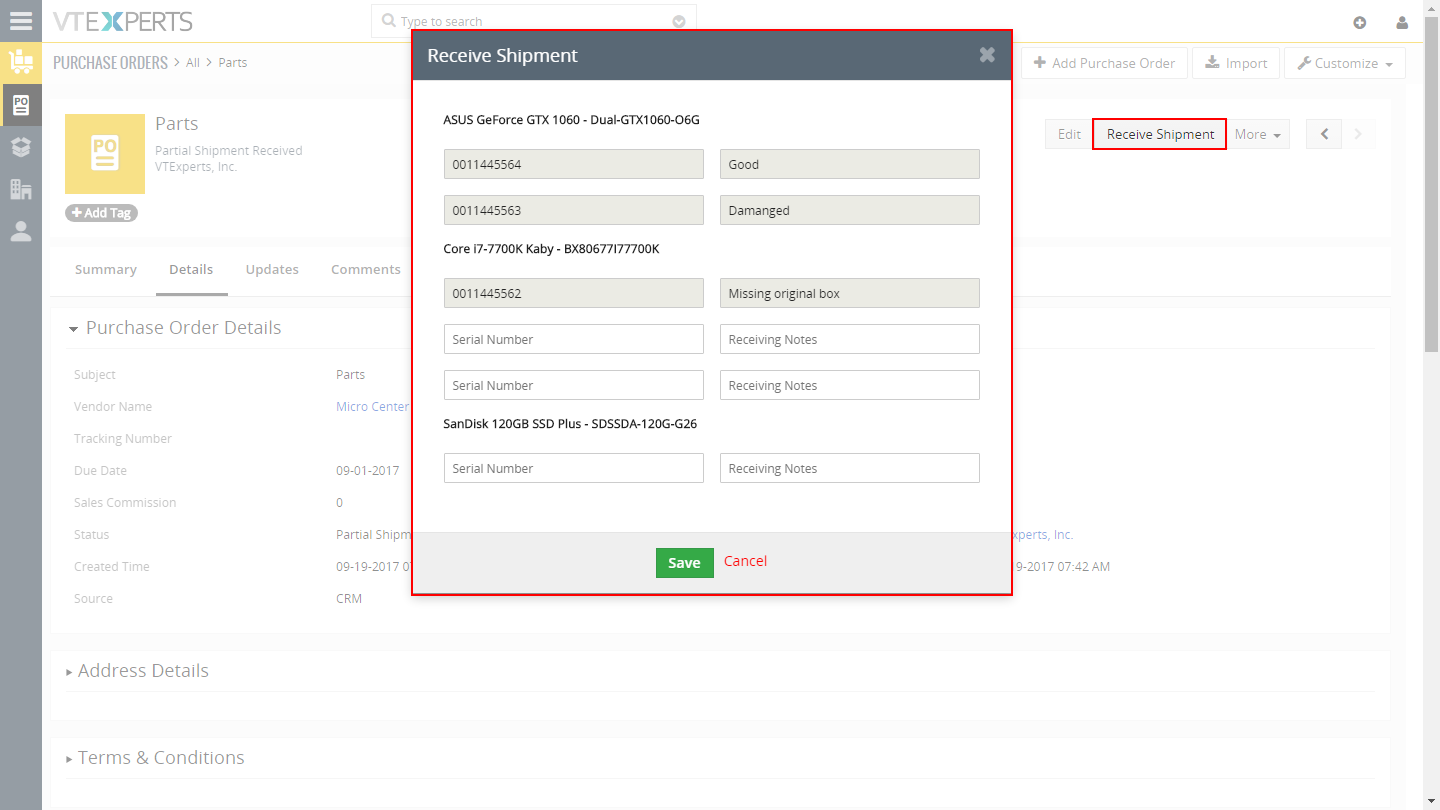Click the SanDisk SSD Receiving Notes field
The width and height of the screenshot is (1440, 810).
coord(850,468)
